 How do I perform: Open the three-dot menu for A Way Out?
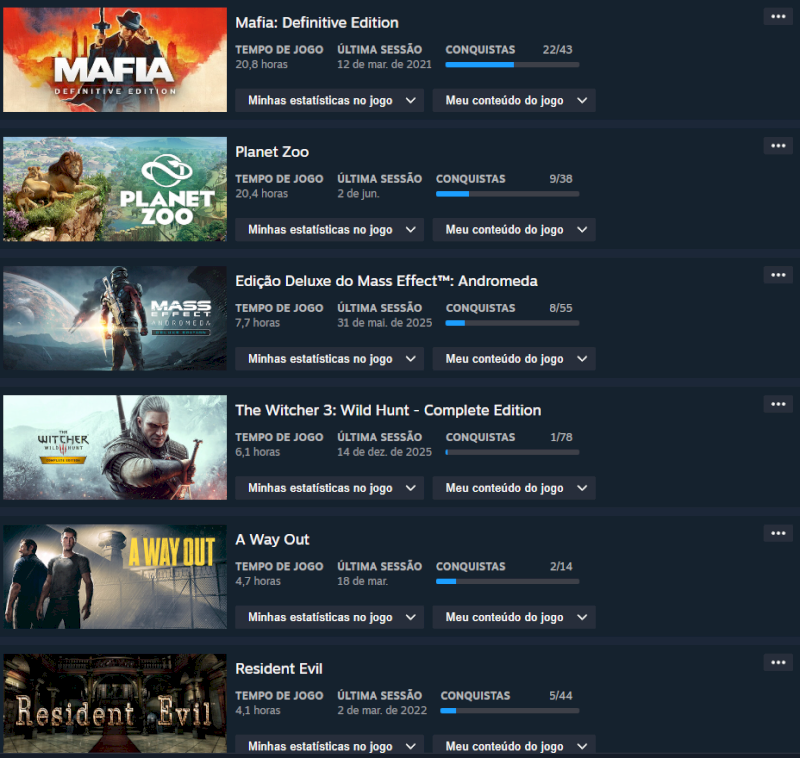(778, 533)
